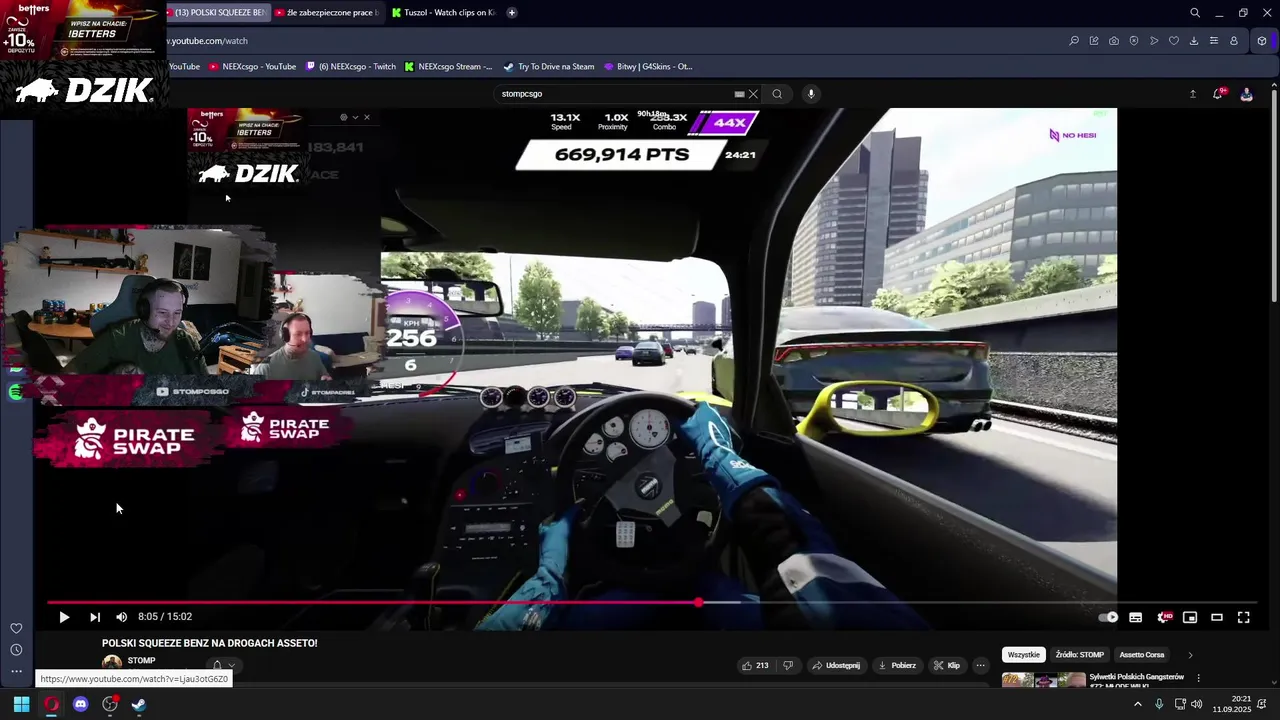Open Opera easy setup sliders
1280x720 pixels.
tap(1214, 41)
